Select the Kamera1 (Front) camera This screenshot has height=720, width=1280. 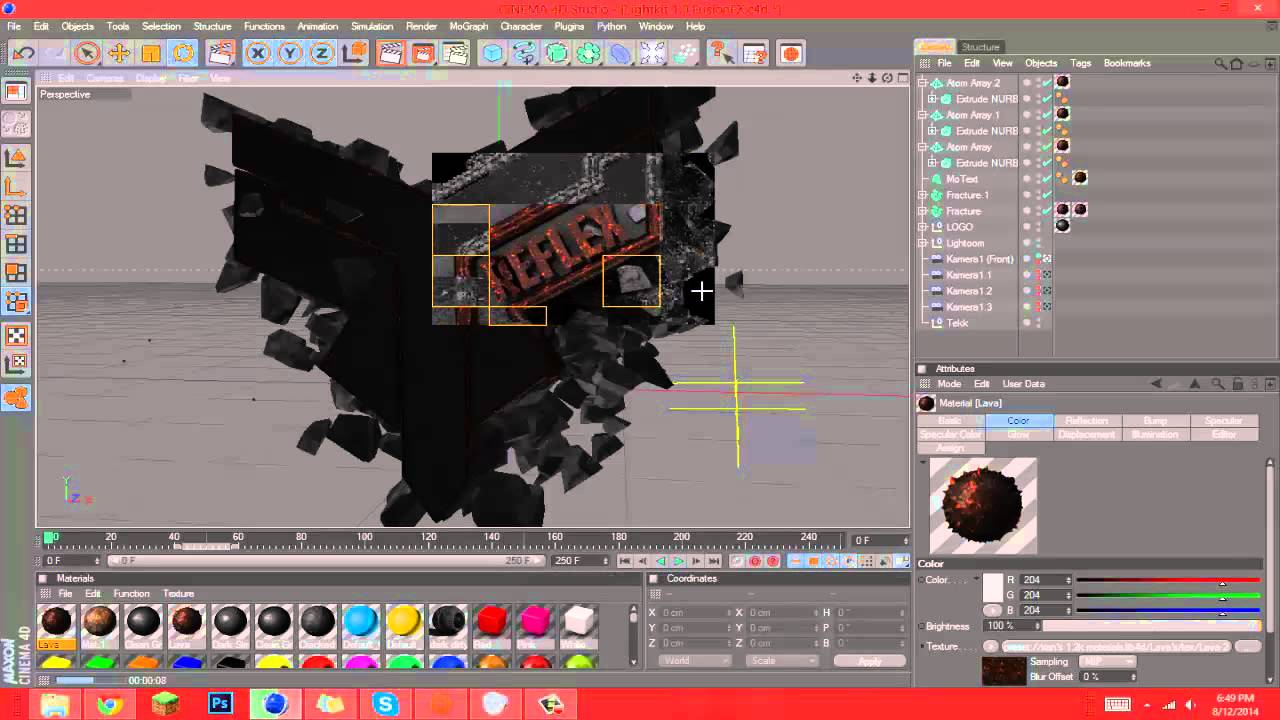point(980,259)
